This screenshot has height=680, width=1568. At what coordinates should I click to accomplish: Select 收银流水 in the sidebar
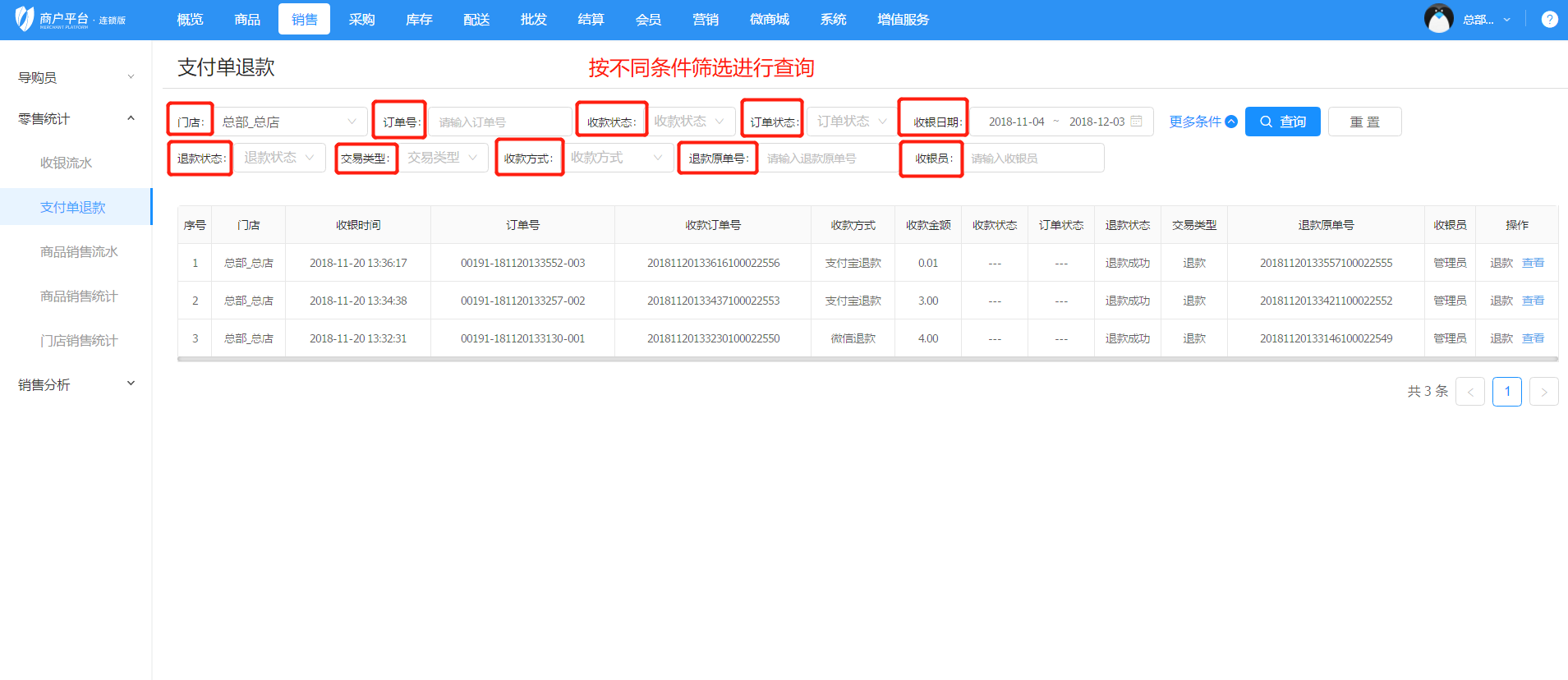tap(67, 163)
